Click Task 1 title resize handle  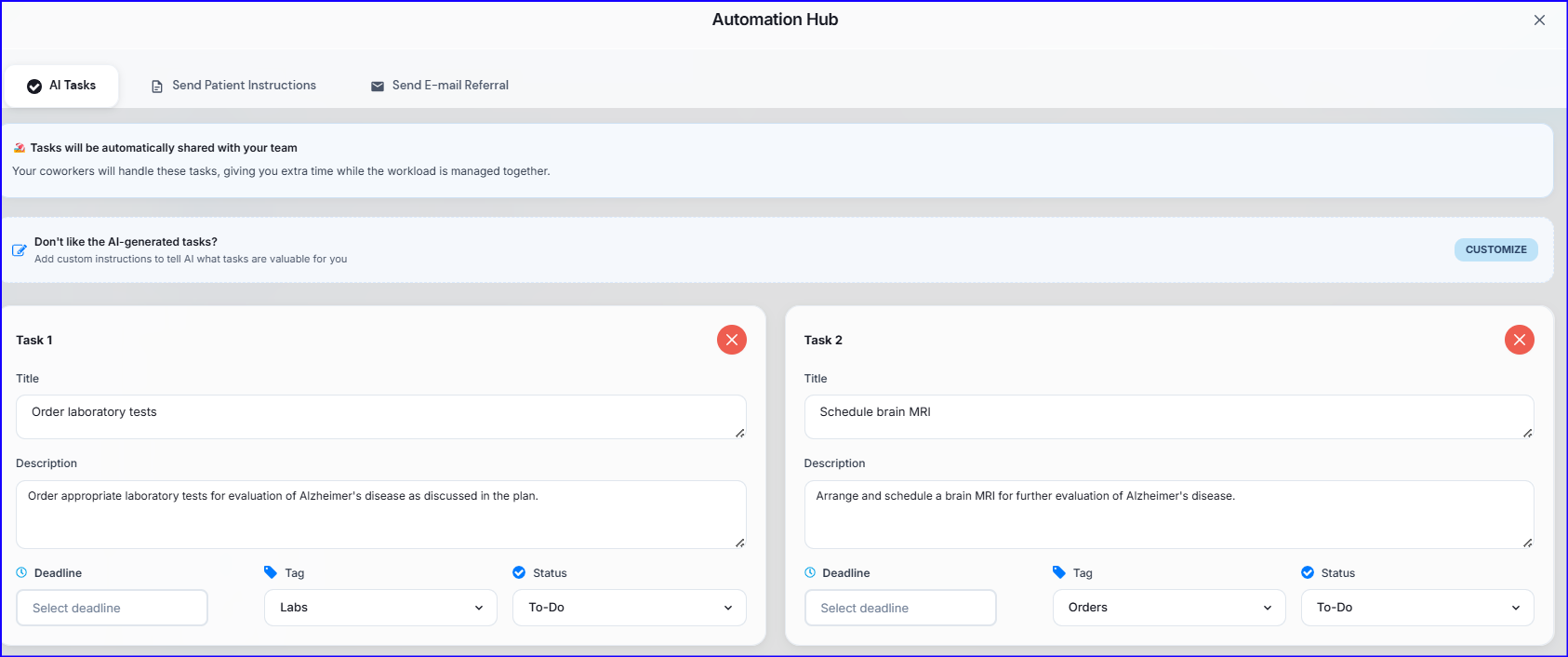740,433
